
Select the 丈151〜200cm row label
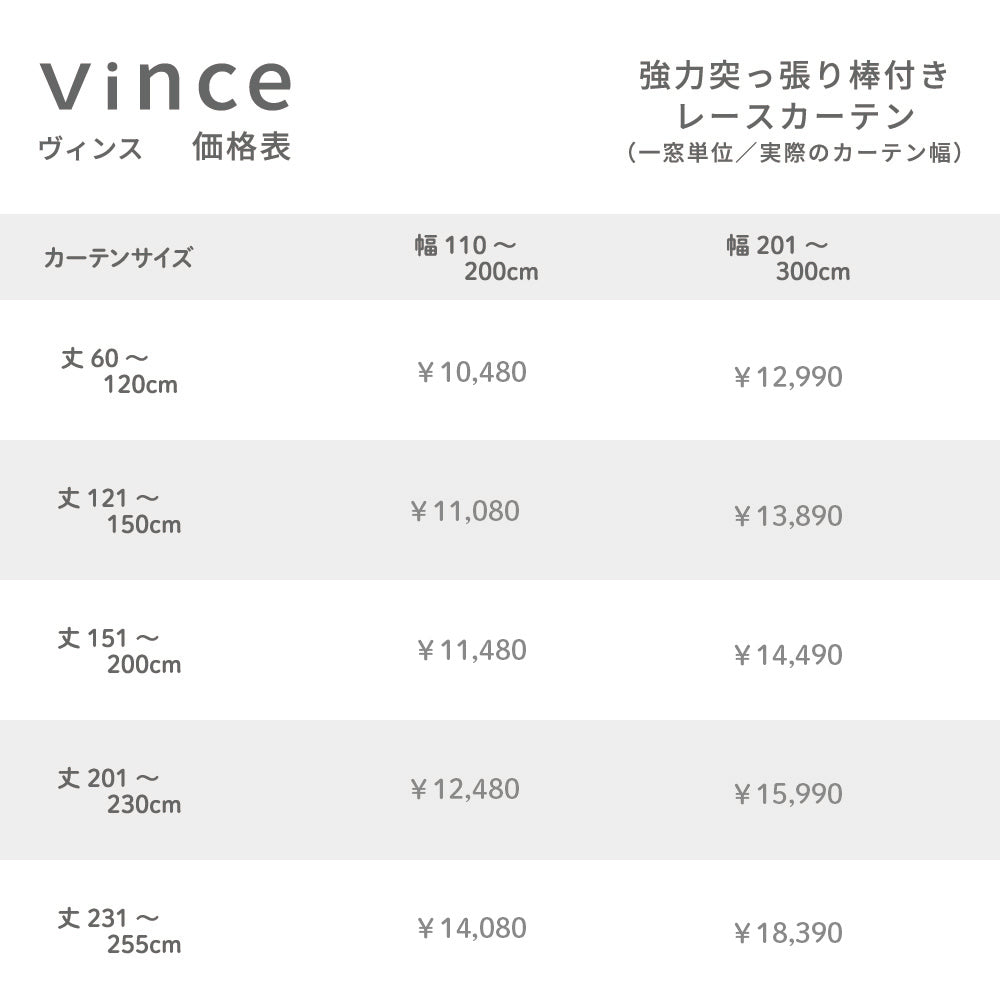coord(119,650)
